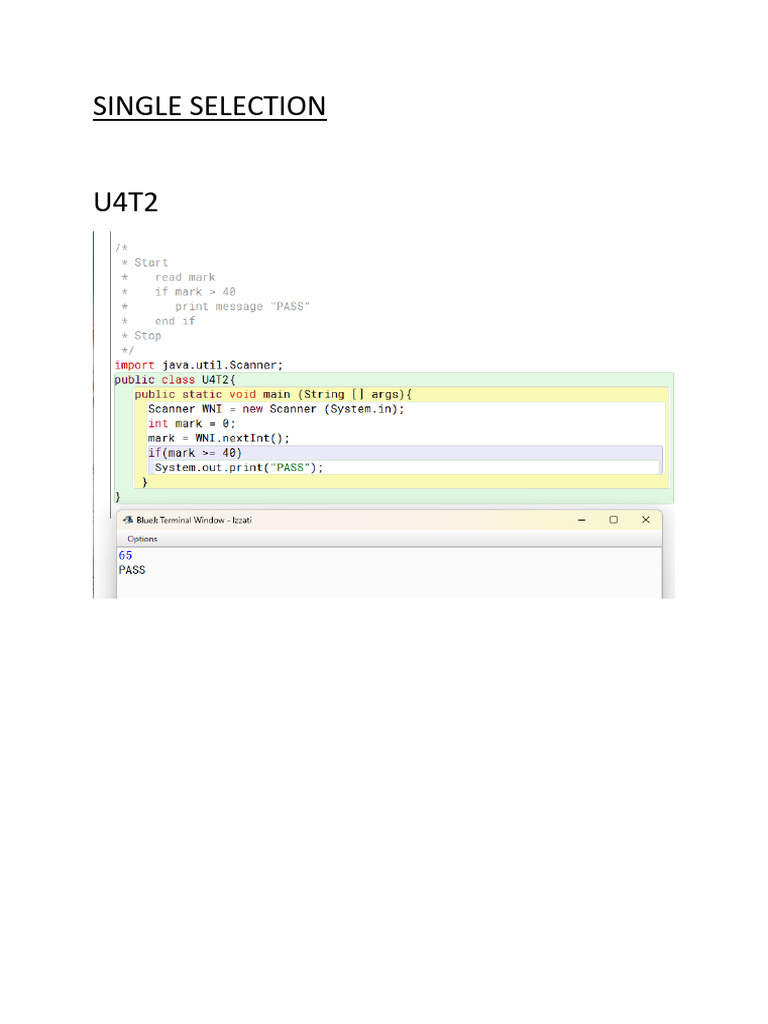The height and width of the screenshot is (1024, 768).
Task: Click the 'read mark' pseudocode comment
Action: point(185,277)
